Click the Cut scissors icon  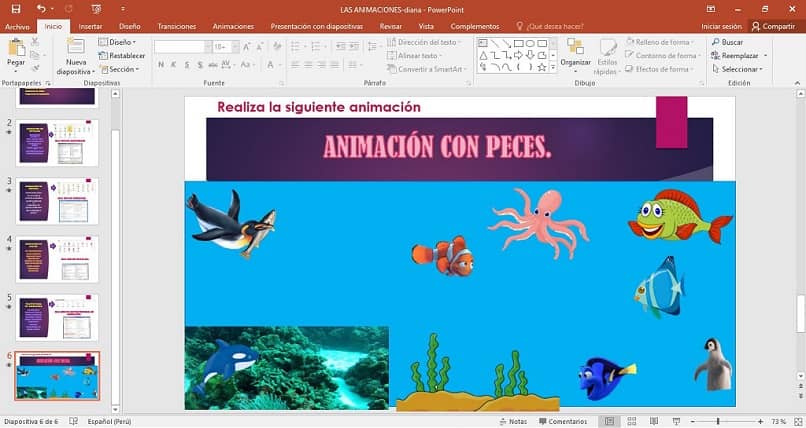[x=35, y=42]
